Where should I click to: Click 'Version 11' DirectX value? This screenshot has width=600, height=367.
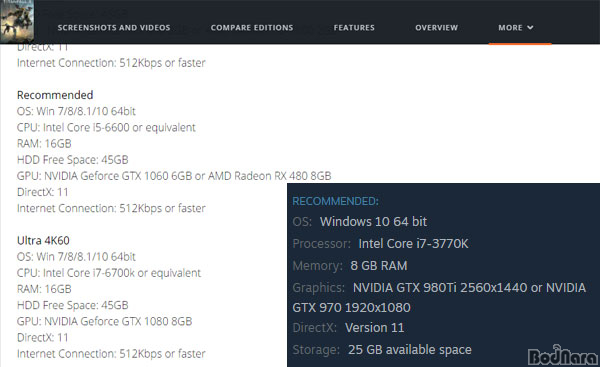point(374,328)
